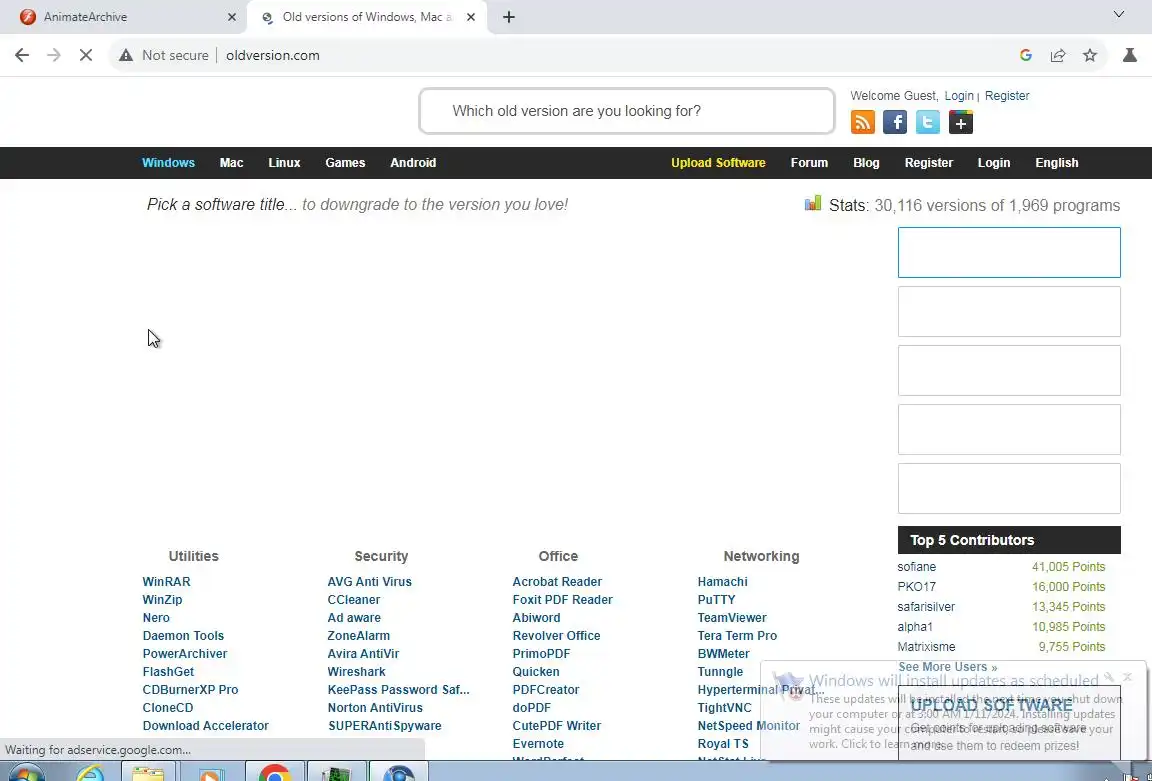Open the BWMeter link
Viewport: 1152px width, 781px height.
[x=724, y=654]
